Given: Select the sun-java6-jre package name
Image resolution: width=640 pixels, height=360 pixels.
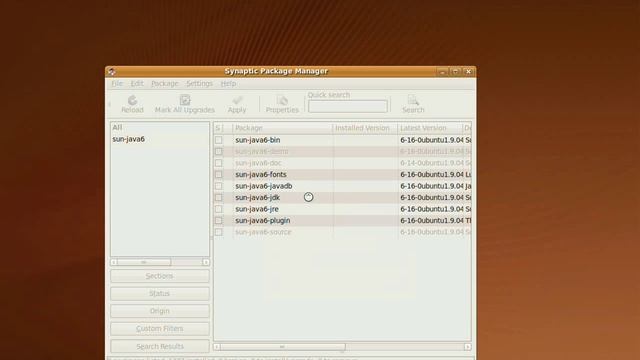Looking at the screenshot, I should point(257,209).
